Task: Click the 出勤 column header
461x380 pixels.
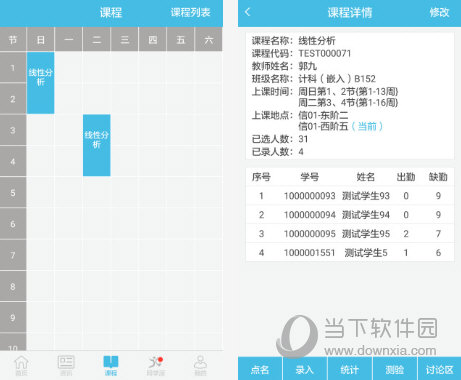Action: [406, 176]
